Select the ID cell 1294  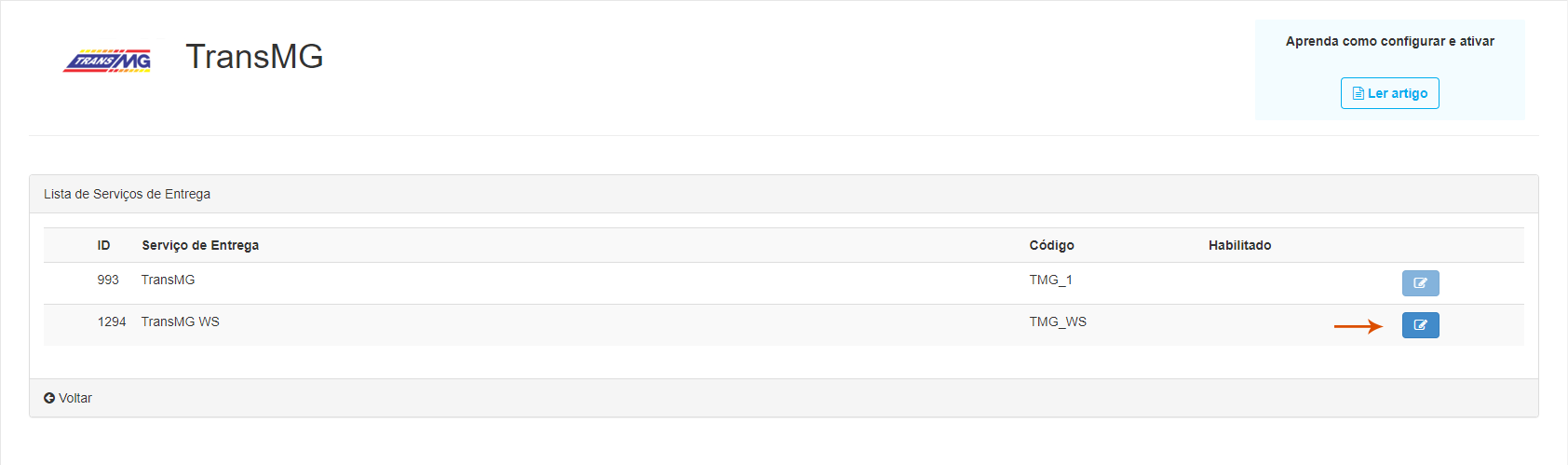[x=112, y=321]
